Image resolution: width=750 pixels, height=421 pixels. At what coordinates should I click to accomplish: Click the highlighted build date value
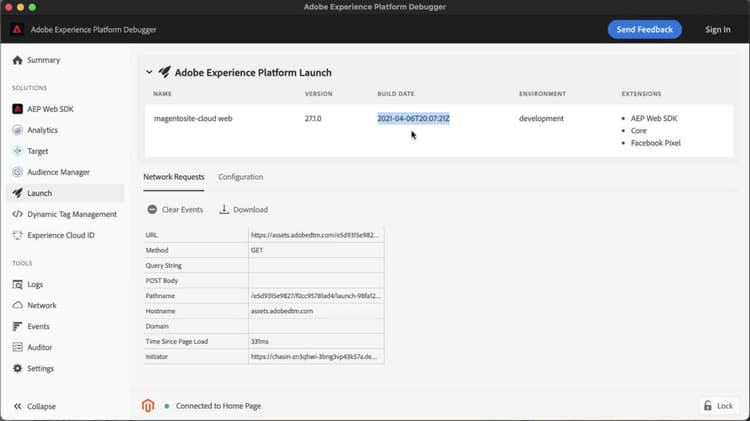[413, 118]
